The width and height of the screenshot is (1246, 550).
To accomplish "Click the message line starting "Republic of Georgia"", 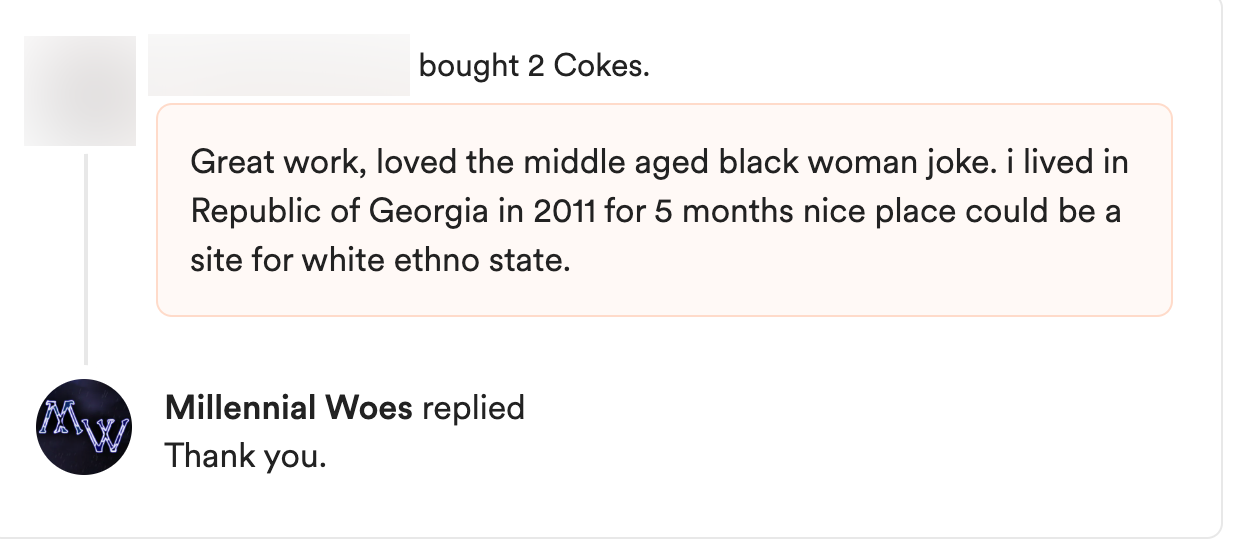I will coord(655,211).
